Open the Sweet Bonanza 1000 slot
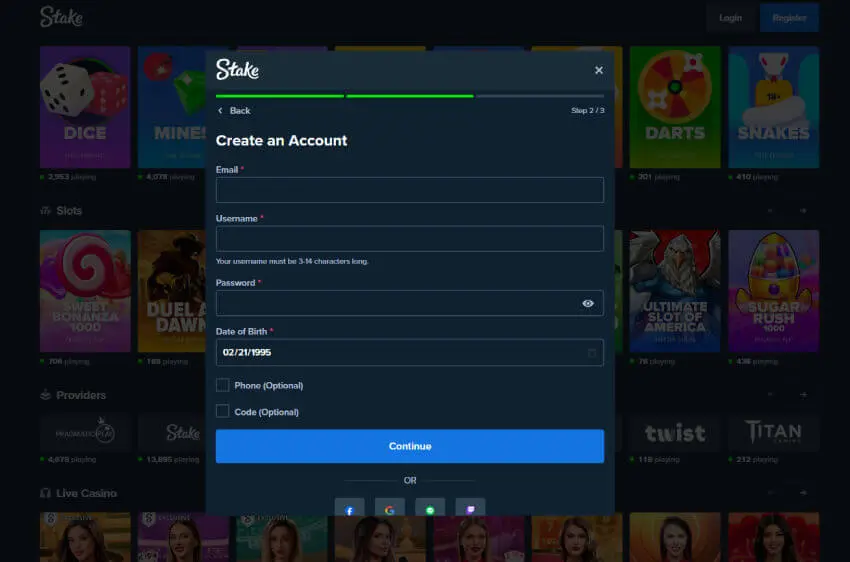Image resolution: width=850 pixels, height=562 pixels. pyautogui.click(x=85, y=291)
